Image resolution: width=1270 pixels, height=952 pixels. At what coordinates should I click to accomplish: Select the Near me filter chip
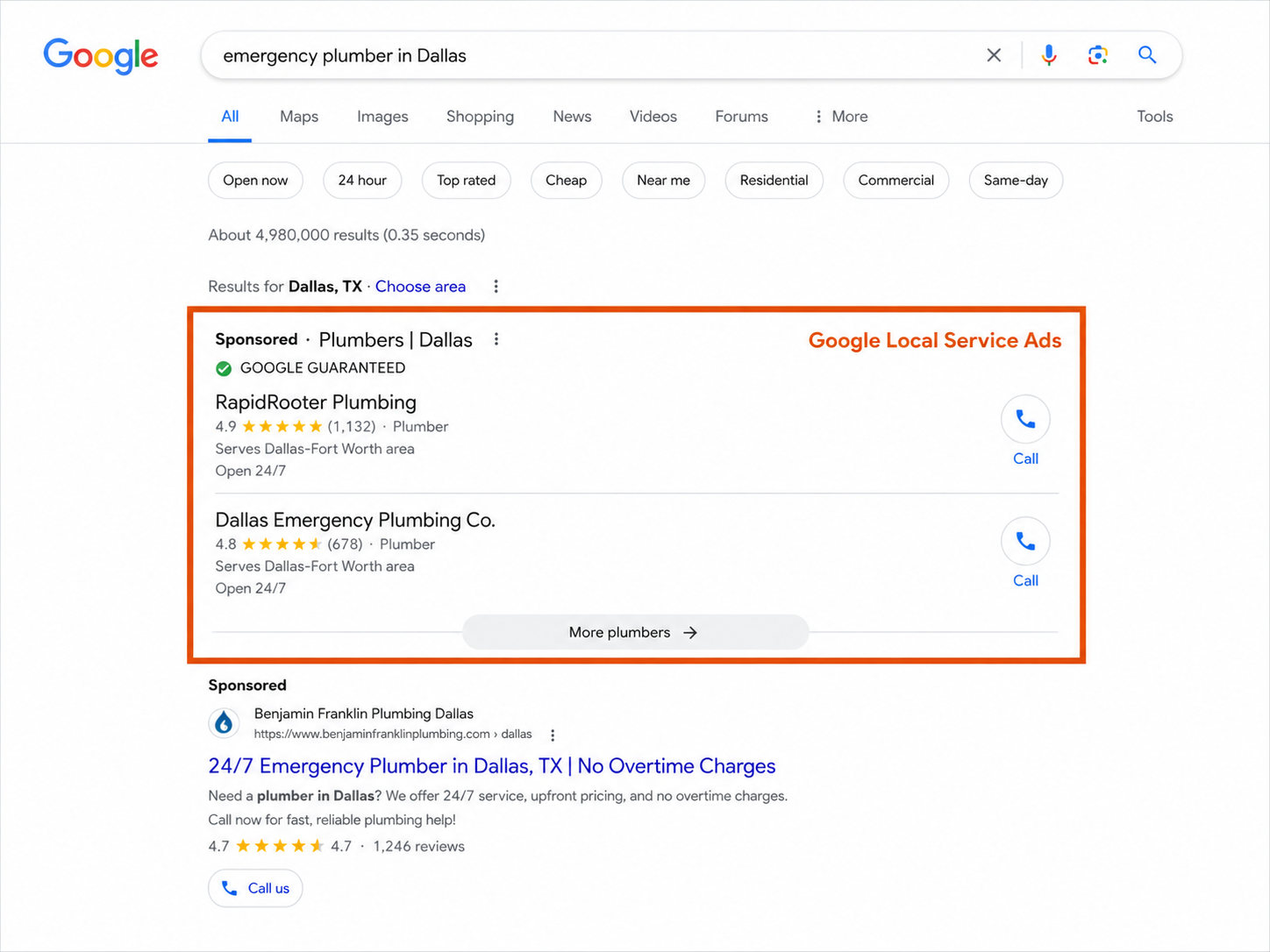[x=664, y=181]
